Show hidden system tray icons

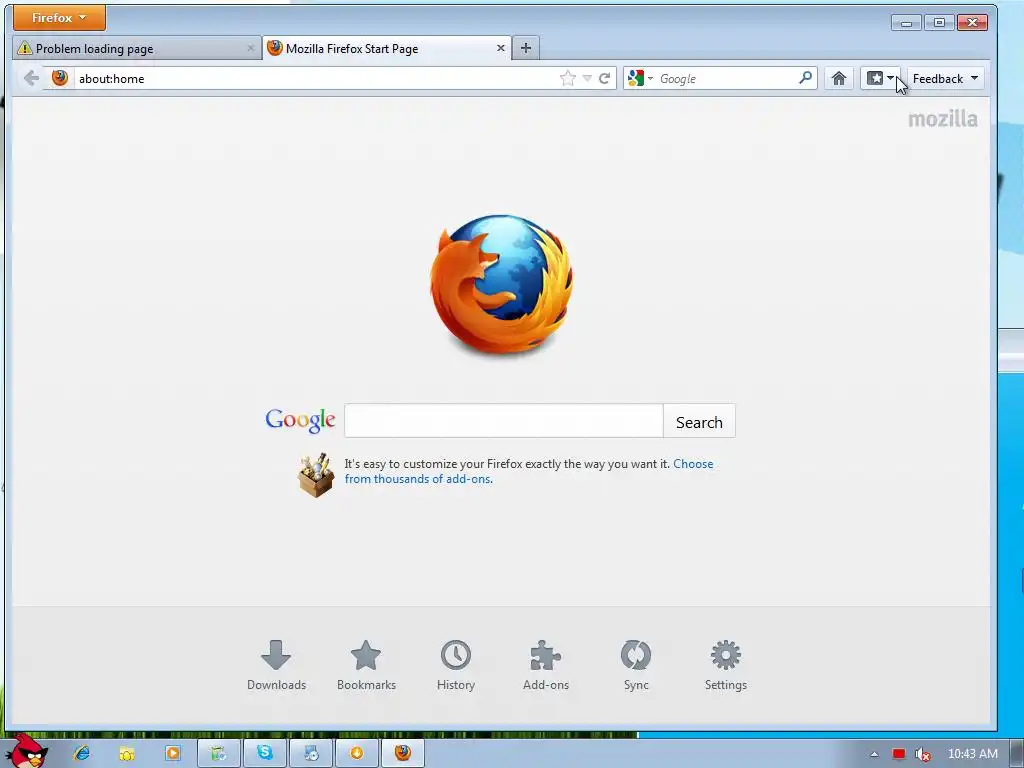click(x=874, y=754)
